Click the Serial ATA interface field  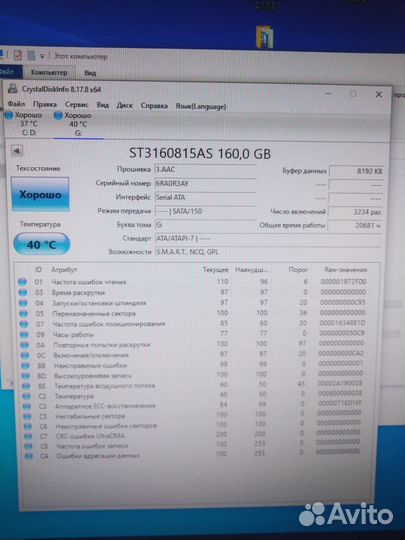[x=205, y=197]
